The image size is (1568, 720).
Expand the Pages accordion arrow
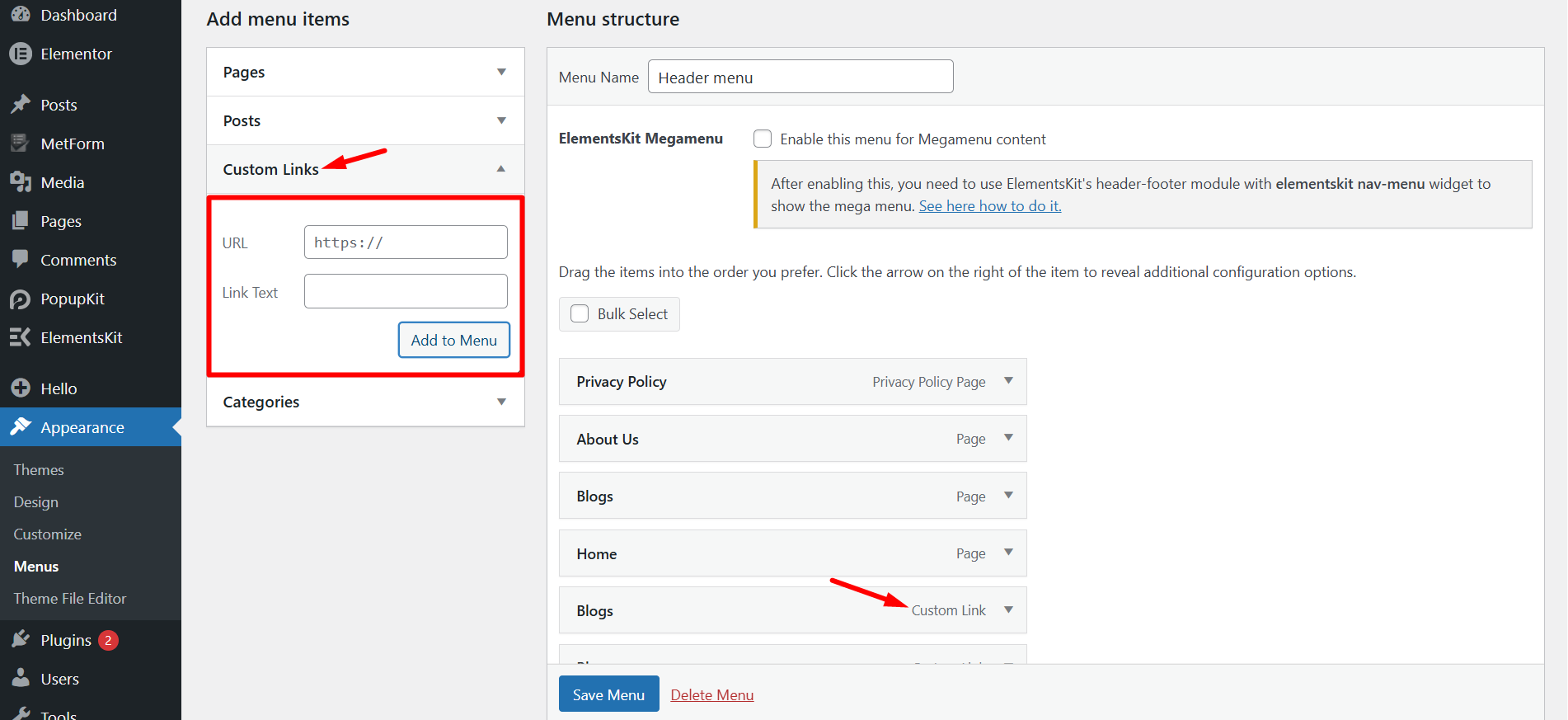(501, 72)
